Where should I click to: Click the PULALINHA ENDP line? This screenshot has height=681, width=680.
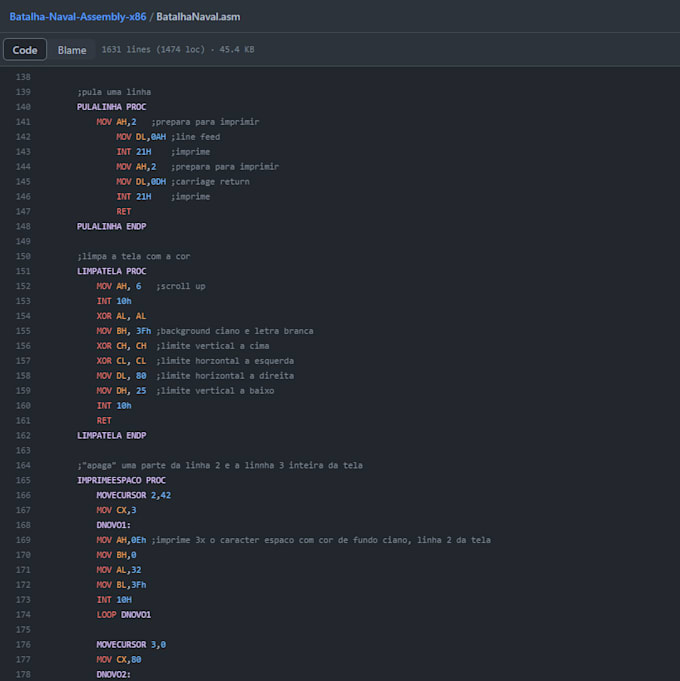click(111, 226)
